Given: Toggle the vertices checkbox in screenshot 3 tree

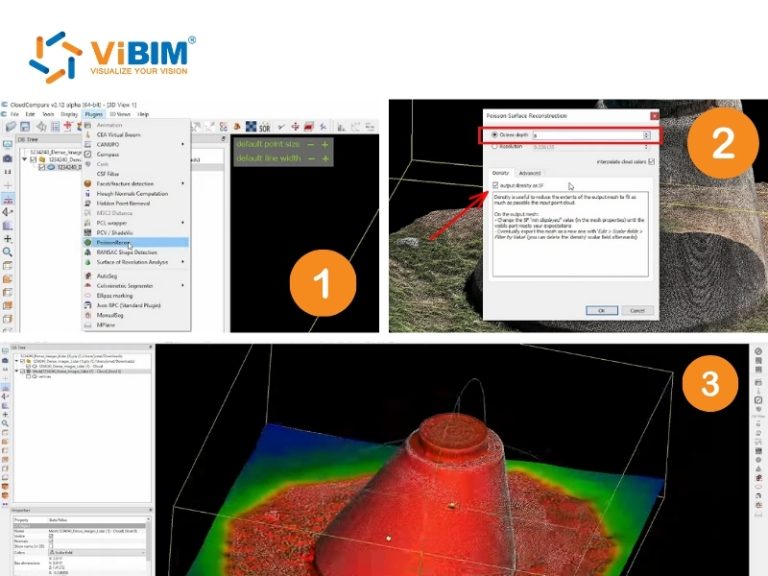Looking at the screenshot, I should (28, 377).
